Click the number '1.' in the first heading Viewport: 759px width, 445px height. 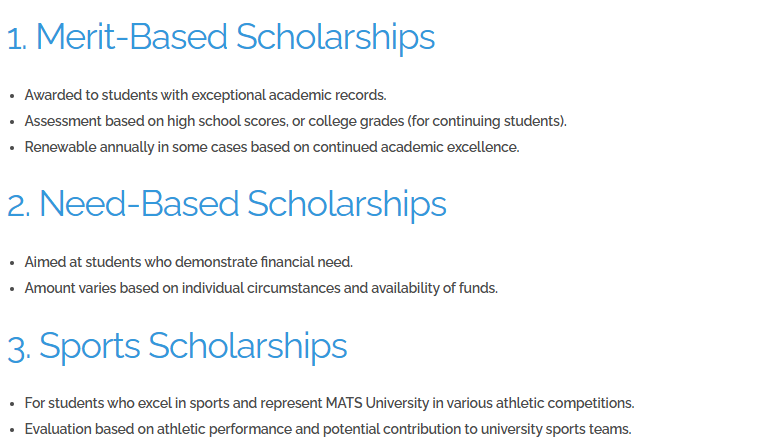click(x=16, y=38)
